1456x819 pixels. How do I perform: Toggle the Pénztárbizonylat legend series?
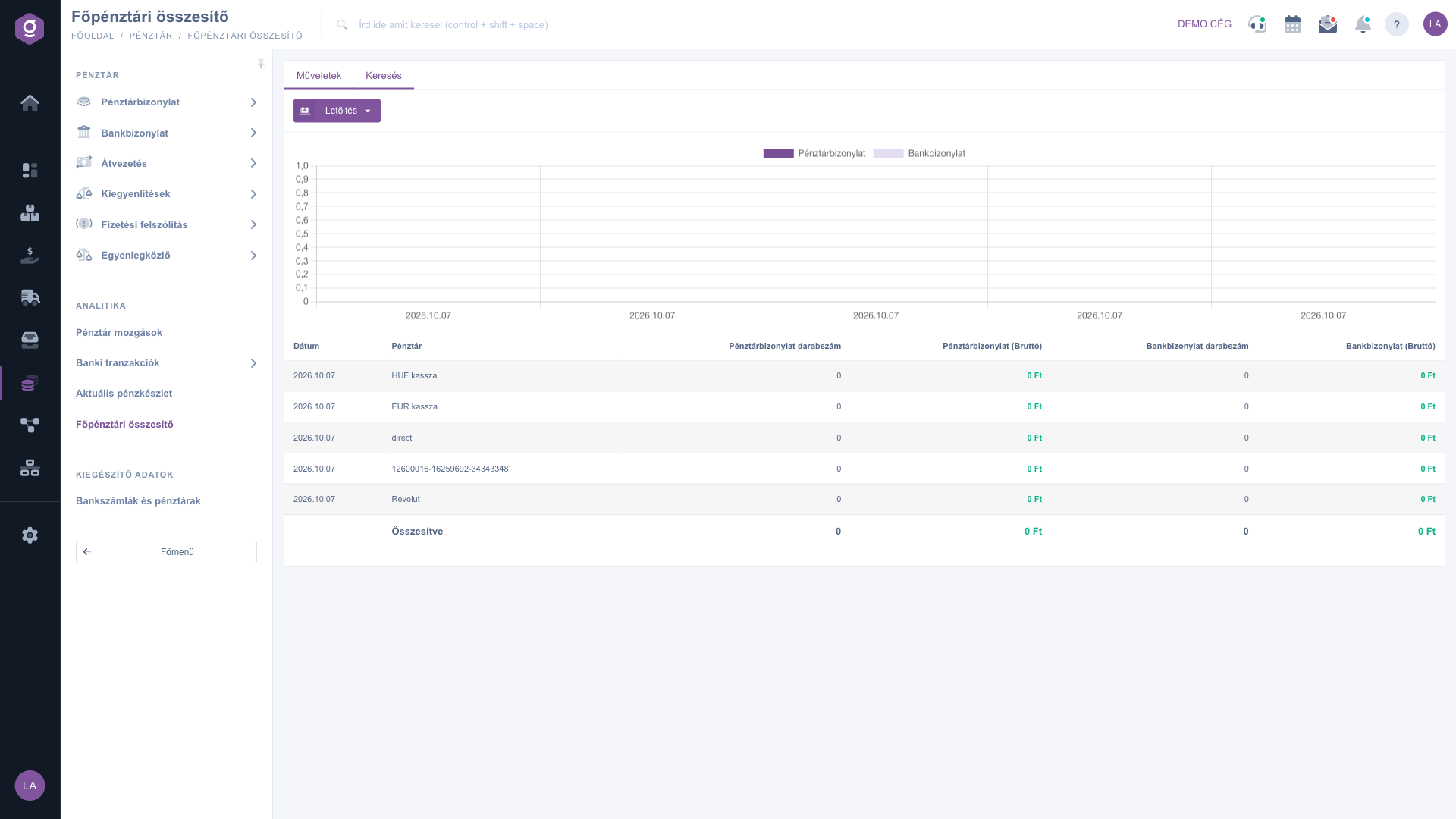coord(814,153)
